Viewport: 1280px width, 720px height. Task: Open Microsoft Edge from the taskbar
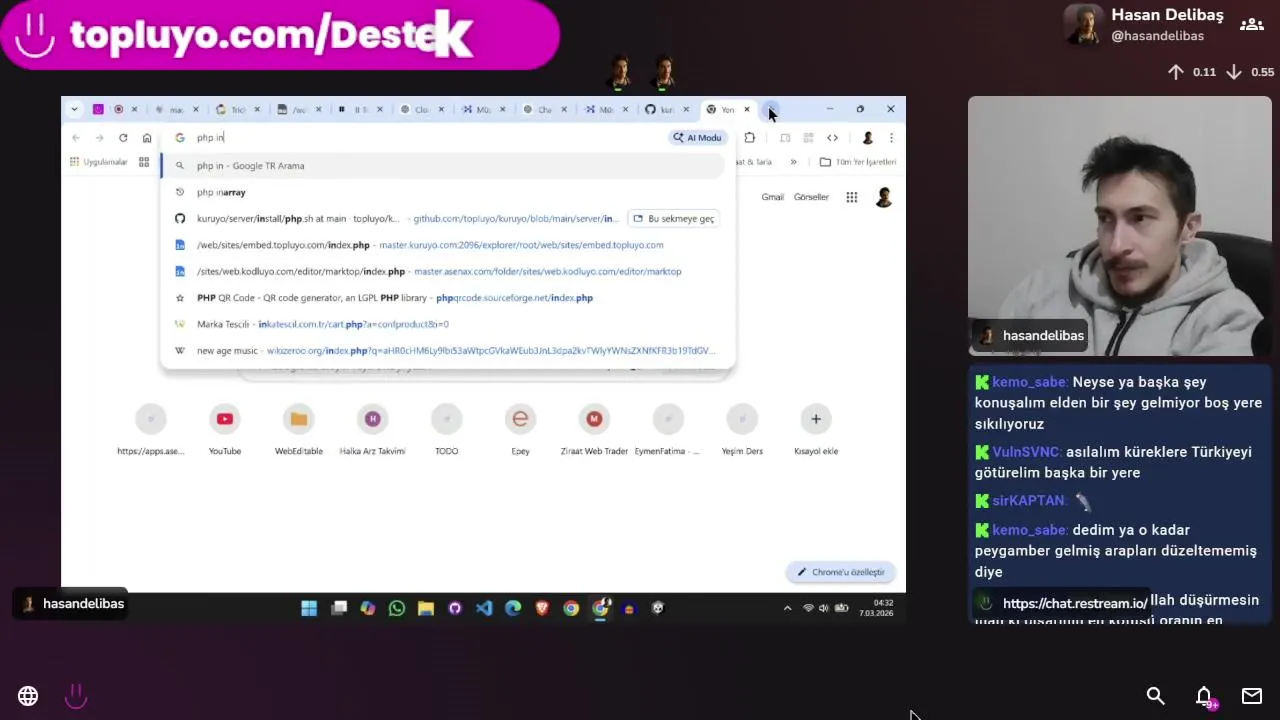[513, 608]
